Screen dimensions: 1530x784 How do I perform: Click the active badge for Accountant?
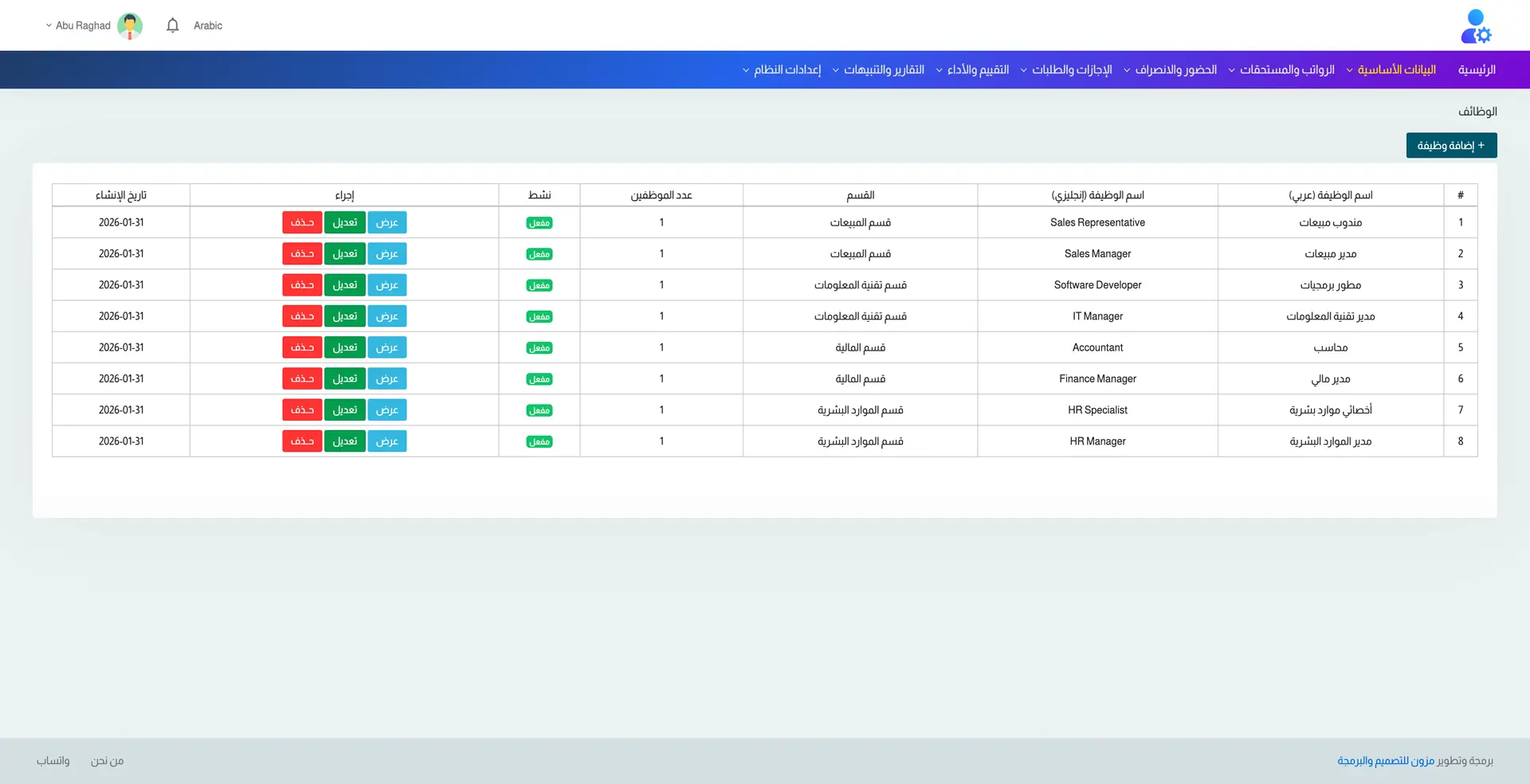[x=539, y=348]
